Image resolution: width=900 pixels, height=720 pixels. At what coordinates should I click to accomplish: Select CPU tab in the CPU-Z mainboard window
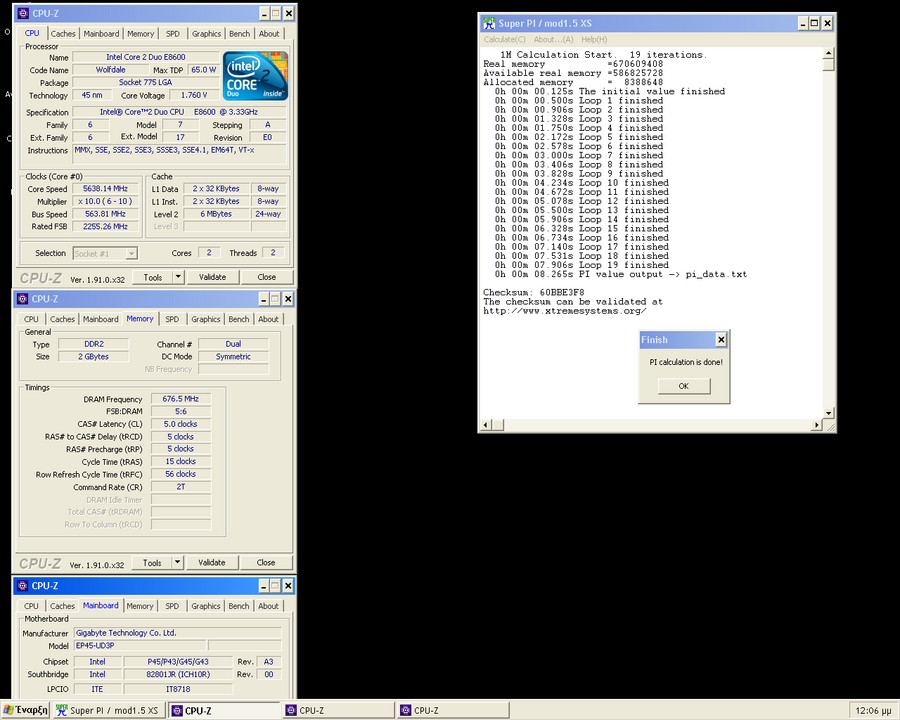tap(32, 606)
